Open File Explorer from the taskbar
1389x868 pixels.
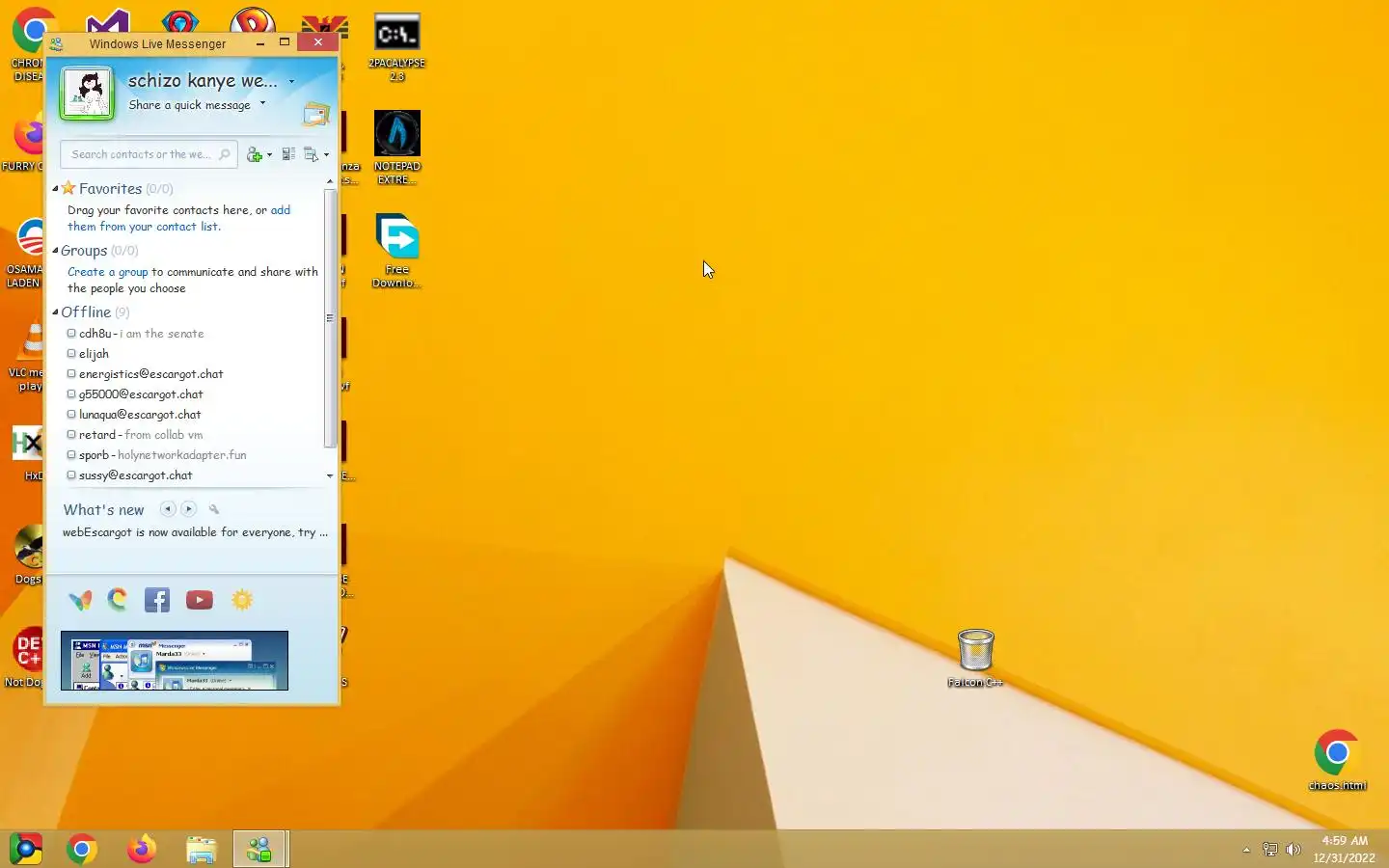(x=202, y=850)
